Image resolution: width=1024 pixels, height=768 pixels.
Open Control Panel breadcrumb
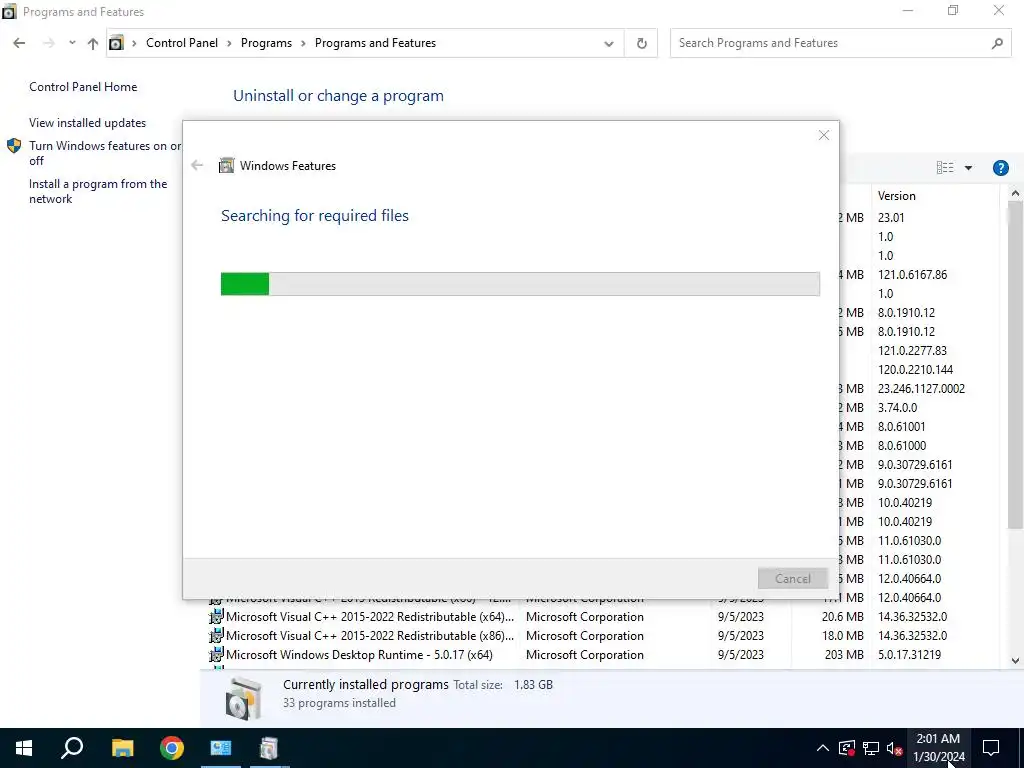[x=182, y=43]
